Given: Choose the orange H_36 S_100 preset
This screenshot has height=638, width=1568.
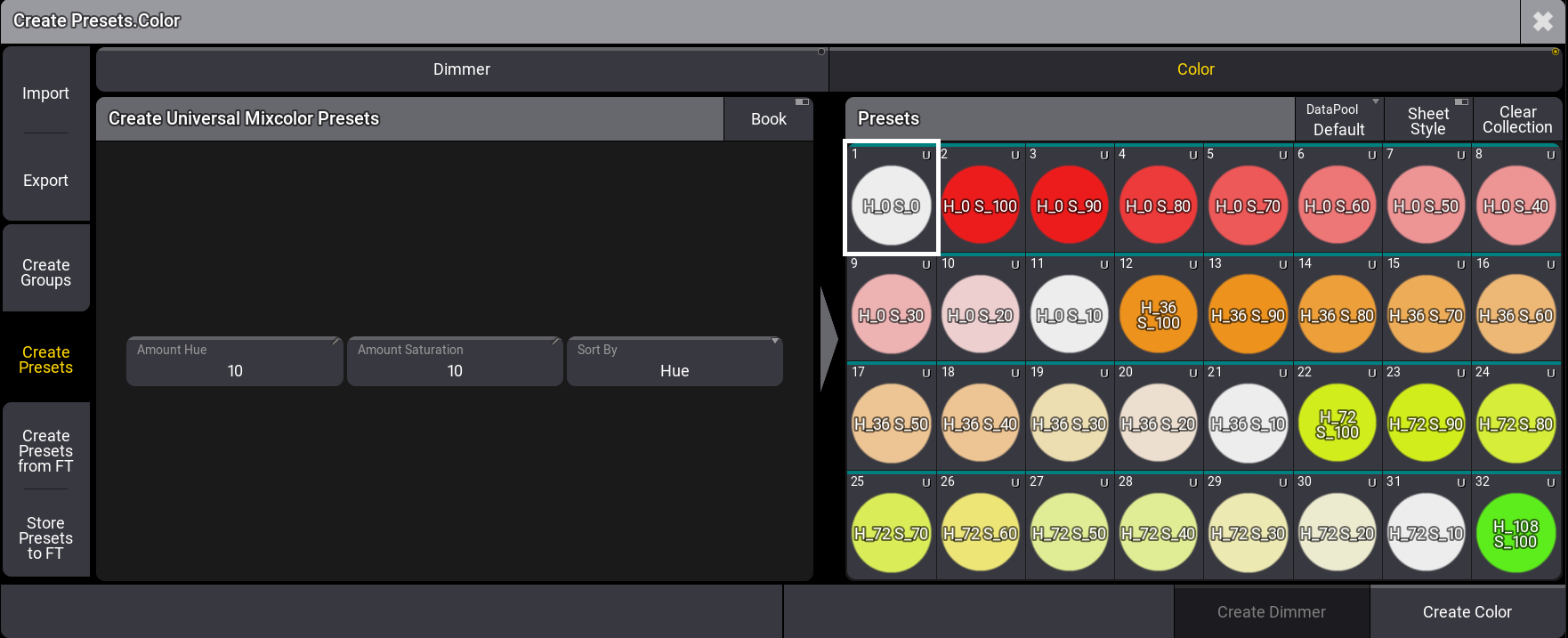Looking at the screenshot, I should (1158, 315).
